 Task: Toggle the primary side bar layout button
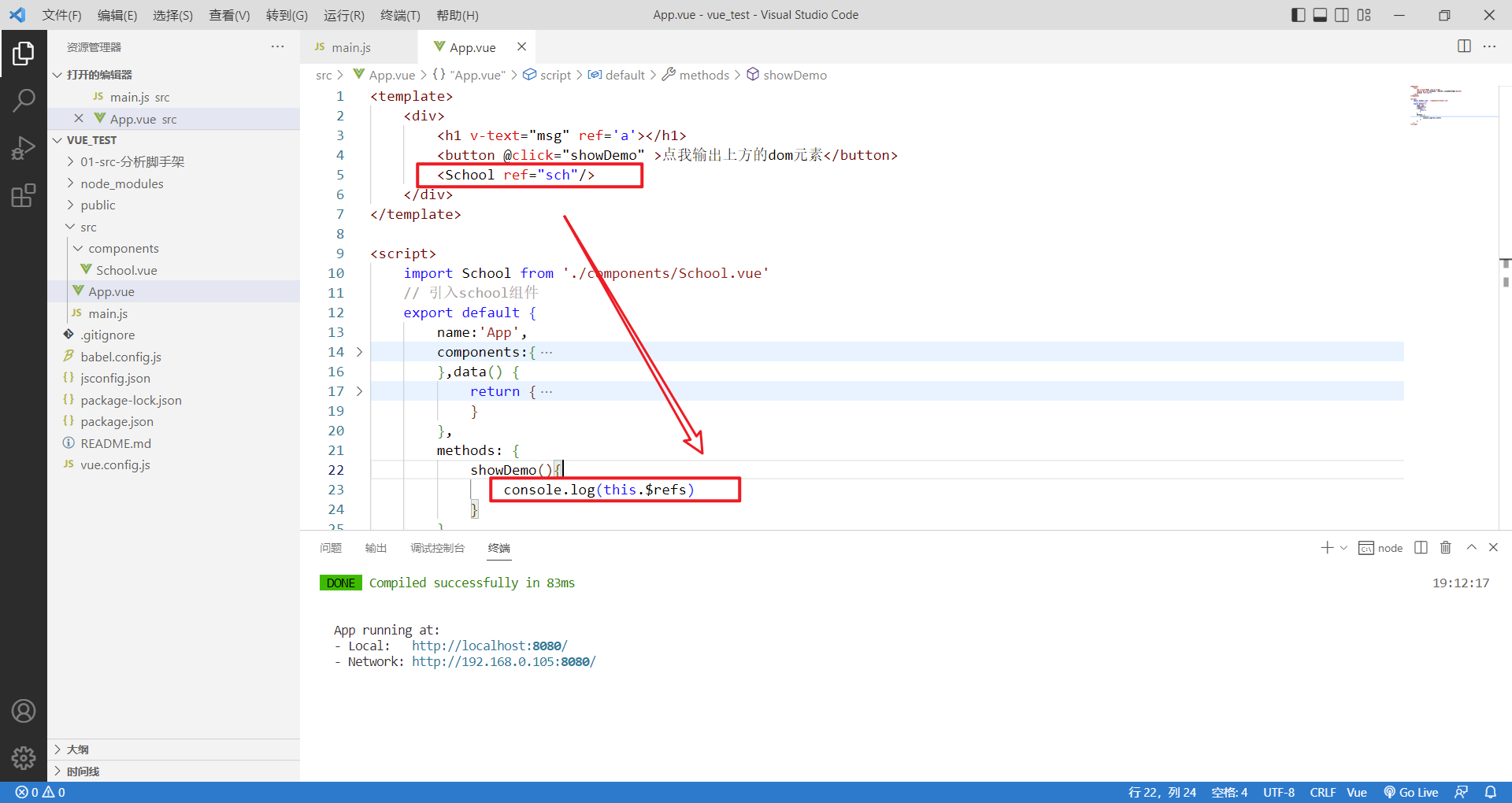tap(1299, 15)
